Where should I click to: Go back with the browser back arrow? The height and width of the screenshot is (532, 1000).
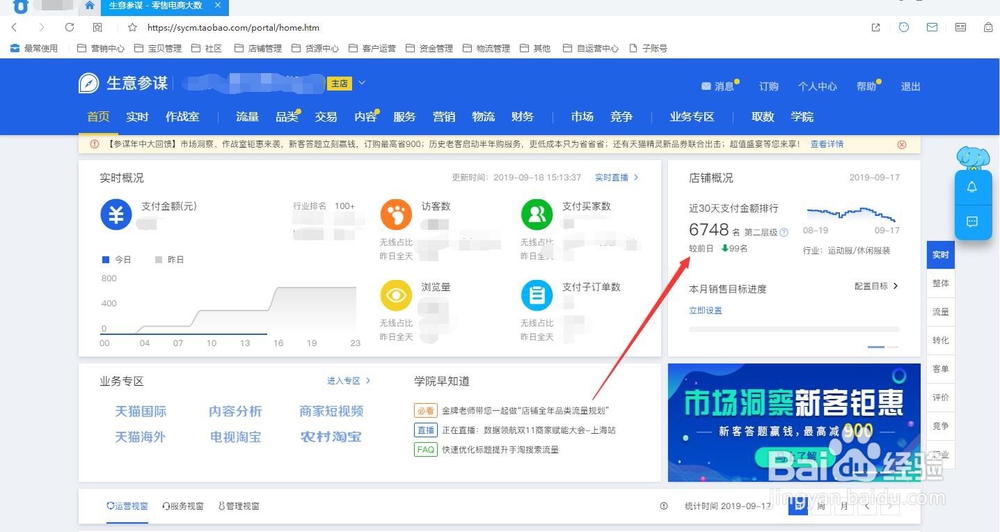pos(14,27)
